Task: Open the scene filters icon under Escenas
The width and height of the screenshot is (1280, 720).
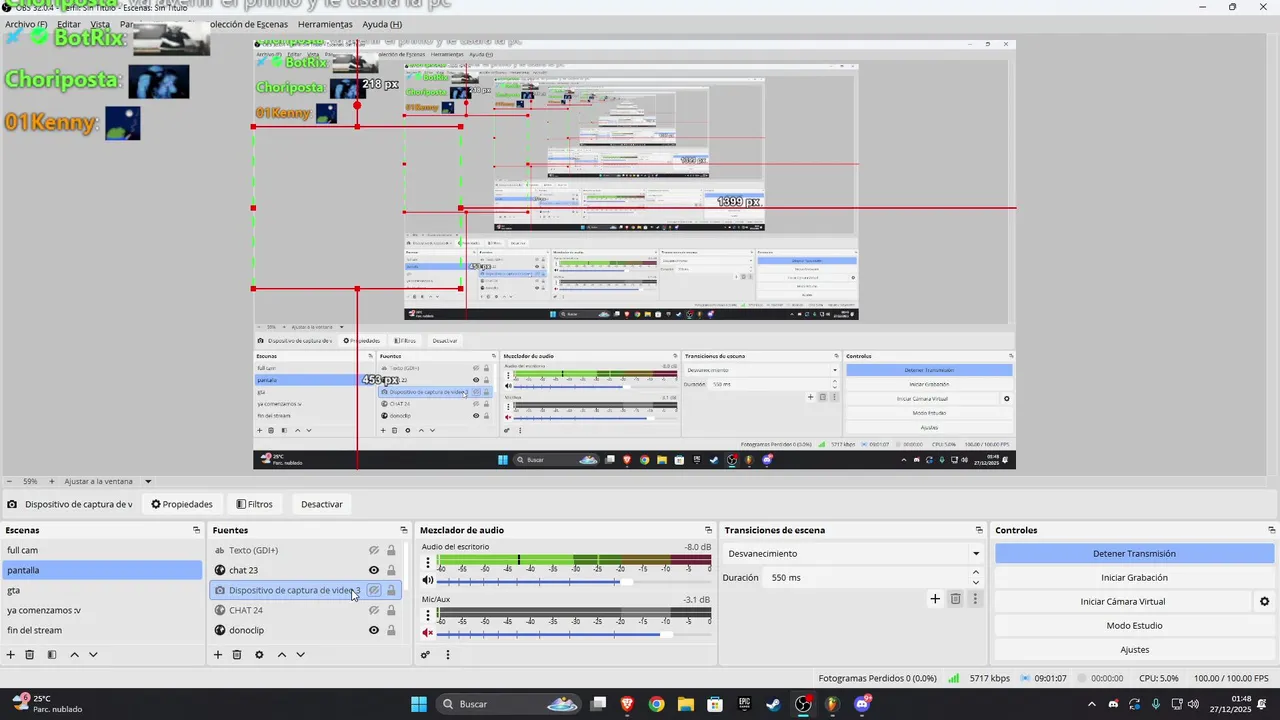Action: (x=52, y=655)
